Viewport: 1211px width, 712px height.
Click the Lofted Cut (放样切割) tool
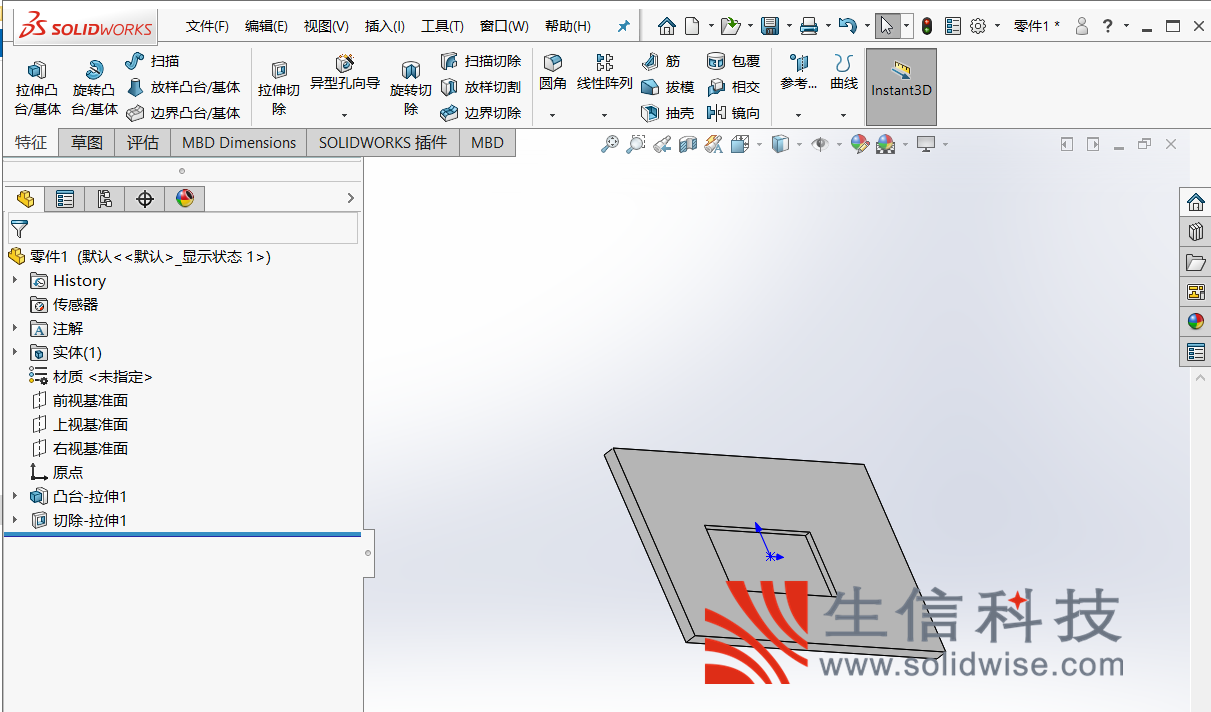point(480,87)
